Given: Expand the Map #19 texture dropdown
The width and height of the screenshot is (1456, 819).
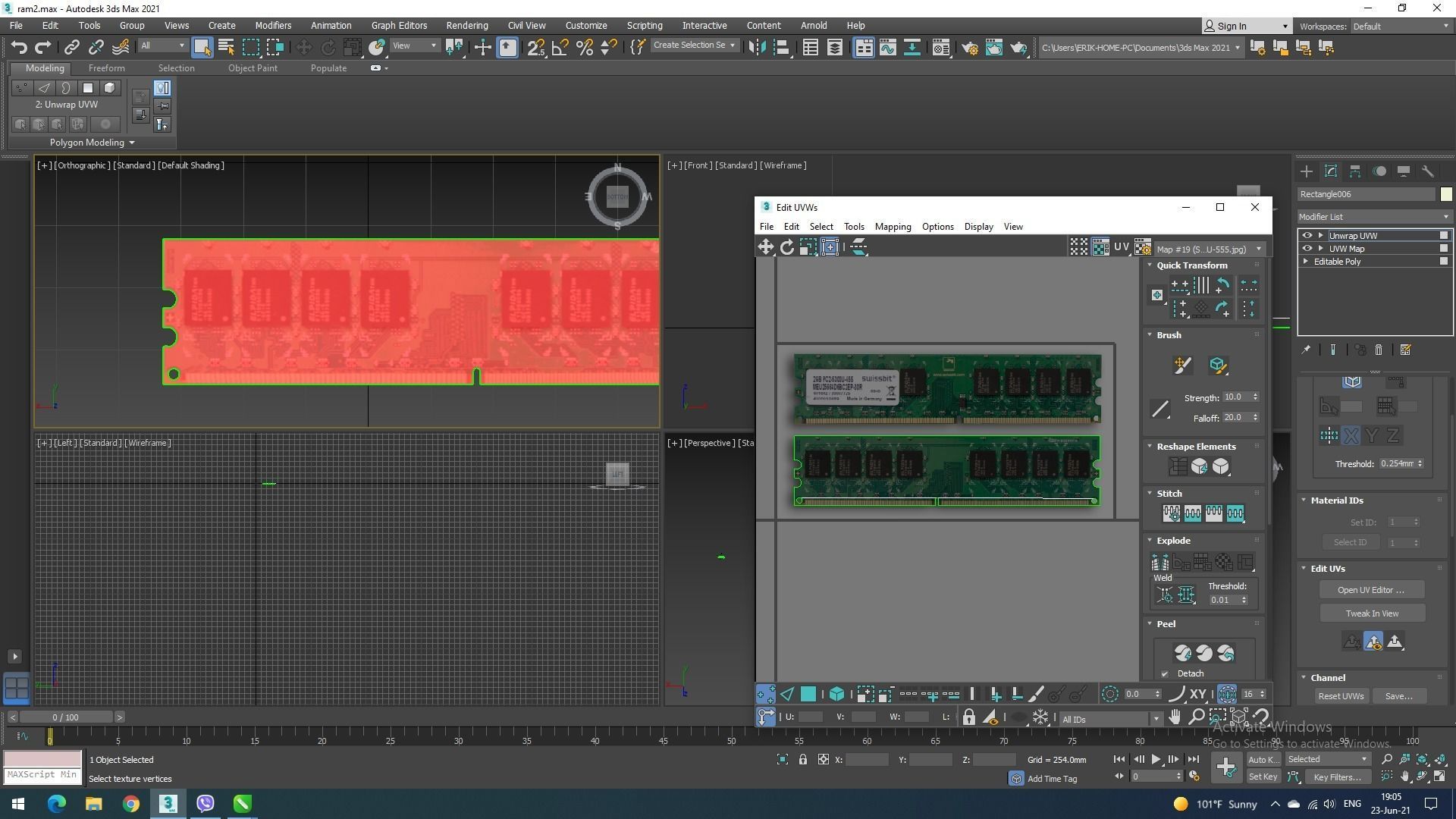Looking at the screenshot, I should 1259,249.
